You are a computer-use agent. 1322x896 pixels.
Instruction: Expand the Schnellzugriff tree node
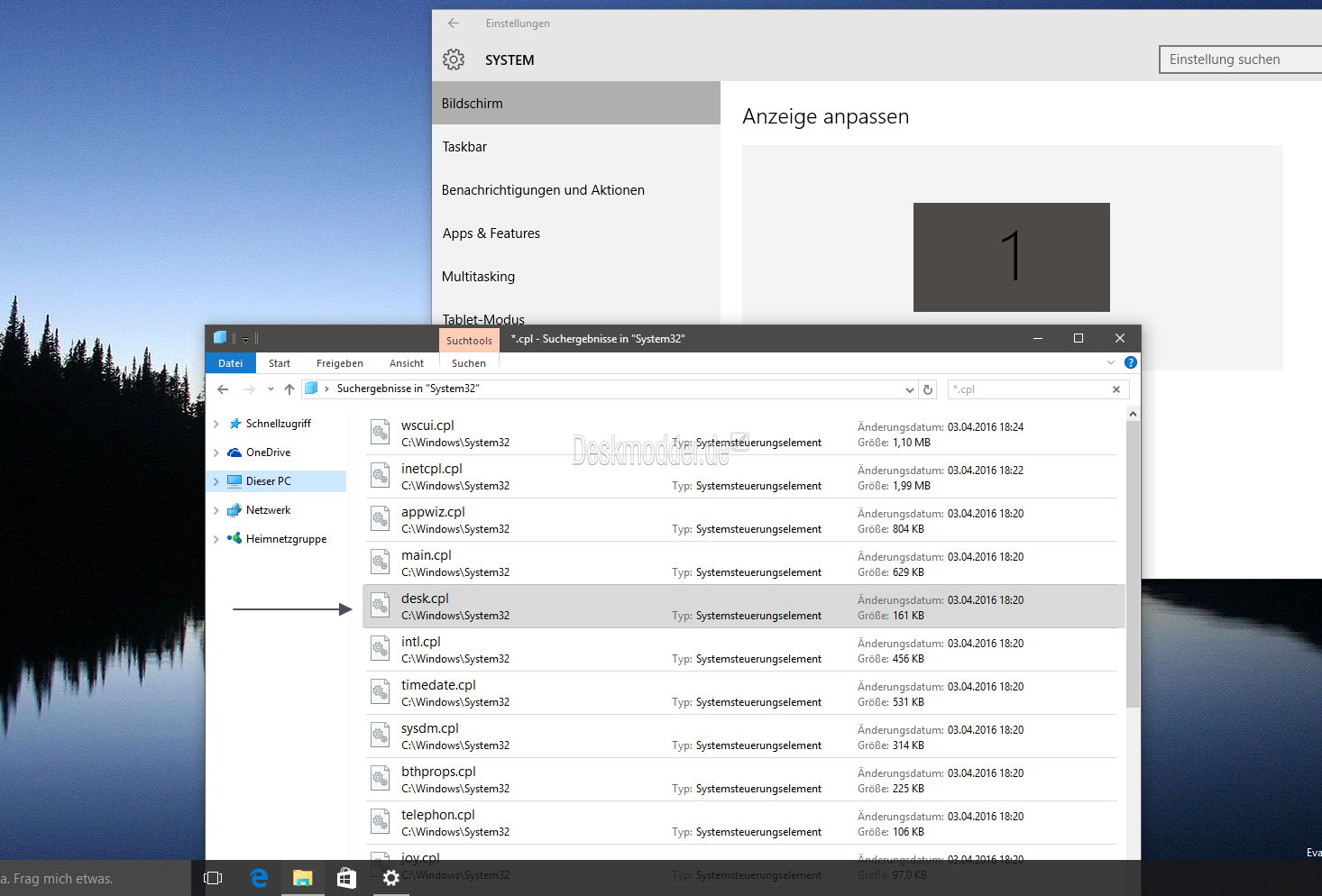click(216, 424)
